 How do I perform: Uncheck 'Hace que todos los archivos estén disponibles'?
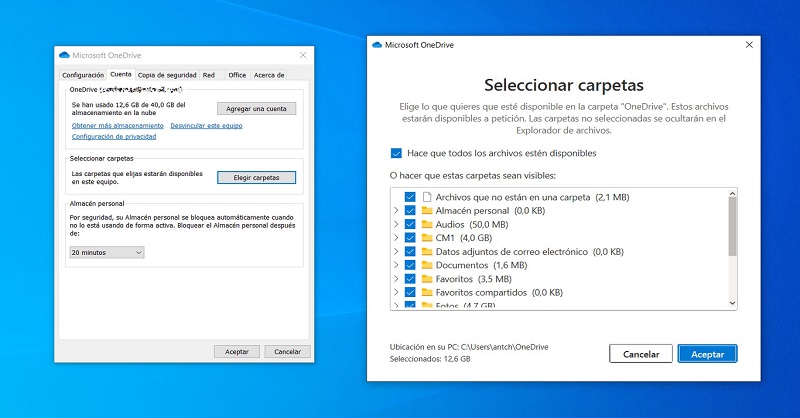pos(396,153)
